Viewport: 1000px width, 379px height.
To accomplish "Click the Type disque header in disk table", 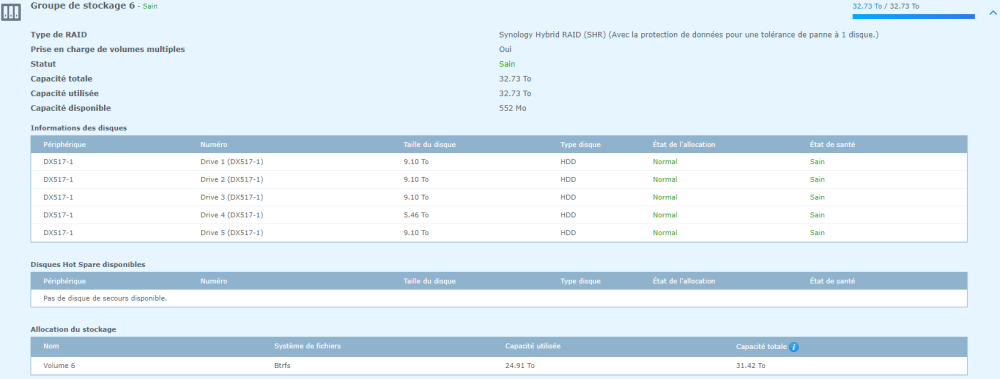I will pos(580,144).
